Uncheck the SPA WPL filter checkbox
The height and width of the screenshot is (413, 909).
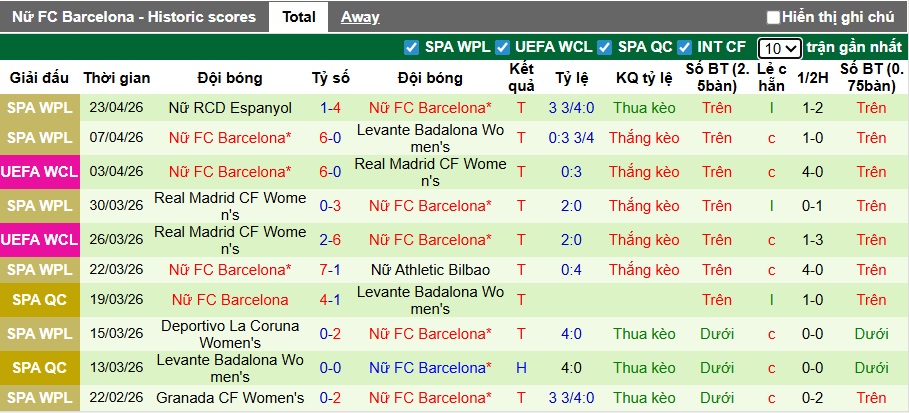(x=411, y=47)
